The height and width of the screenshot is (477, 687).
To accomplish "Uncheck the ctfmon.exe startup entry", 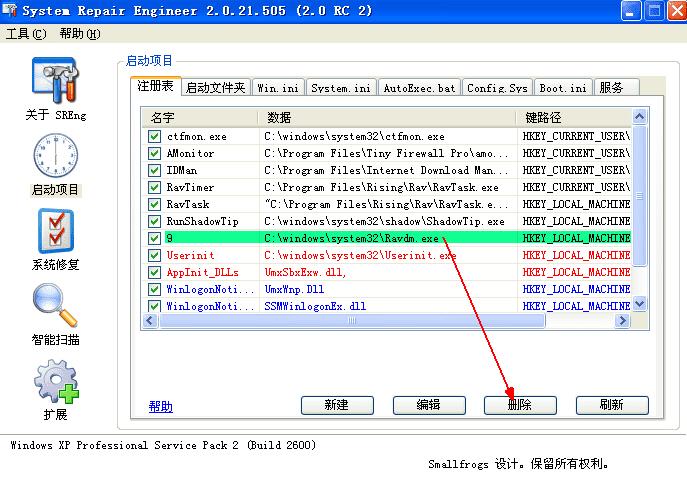I will click(154, 136).
